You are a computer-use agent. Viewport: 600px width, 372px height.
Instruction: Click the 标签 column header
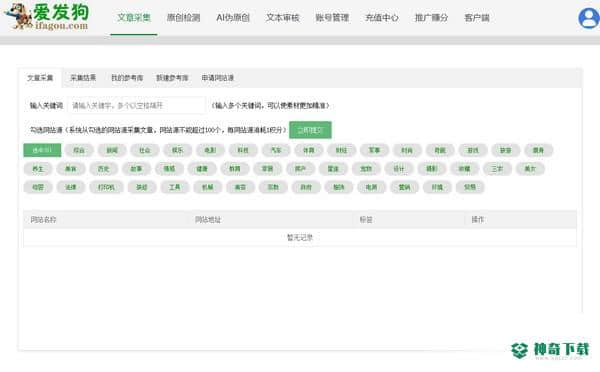366,220
